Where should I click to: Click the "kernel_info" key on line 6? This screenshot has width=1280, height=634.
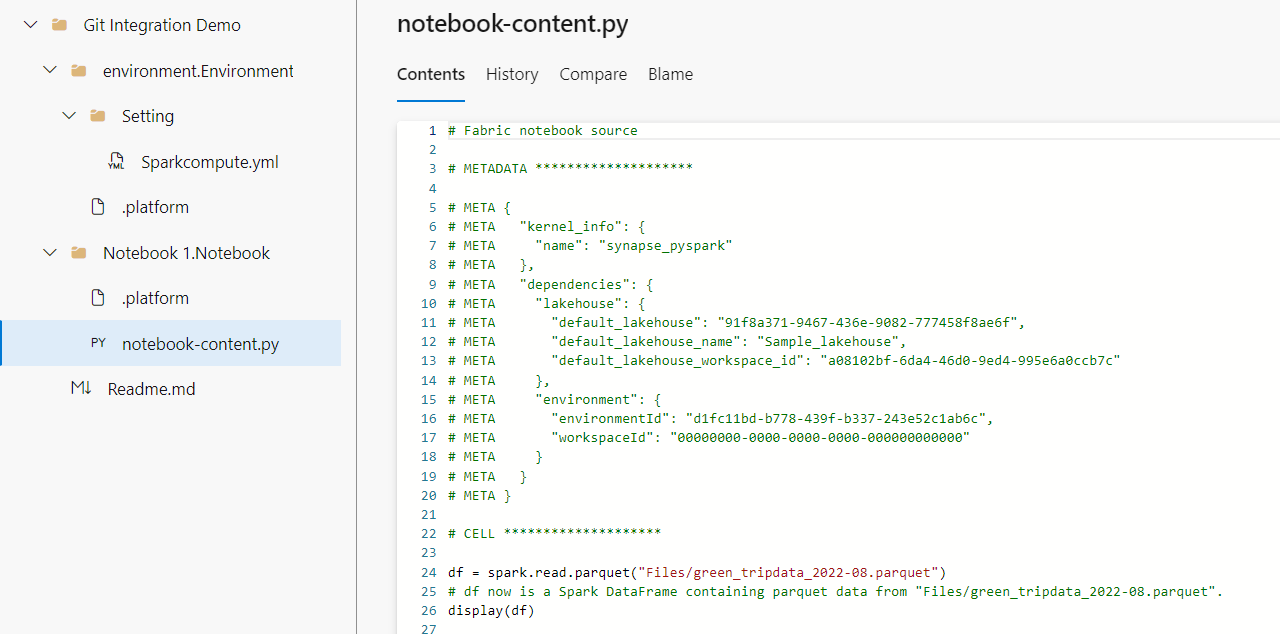[570, 227]
